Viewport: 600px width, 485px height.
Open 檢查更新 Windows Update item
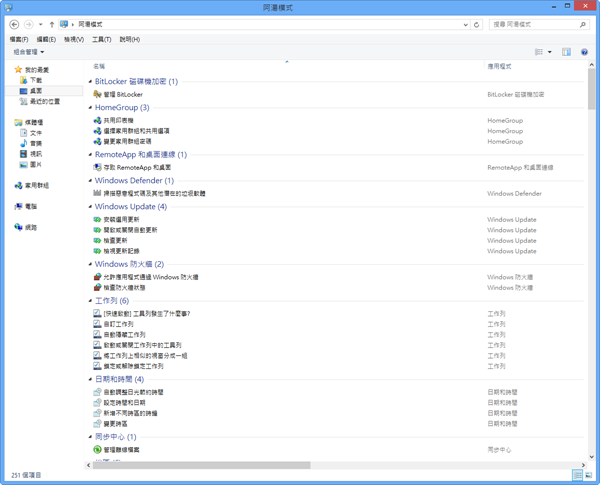(110, 240)
